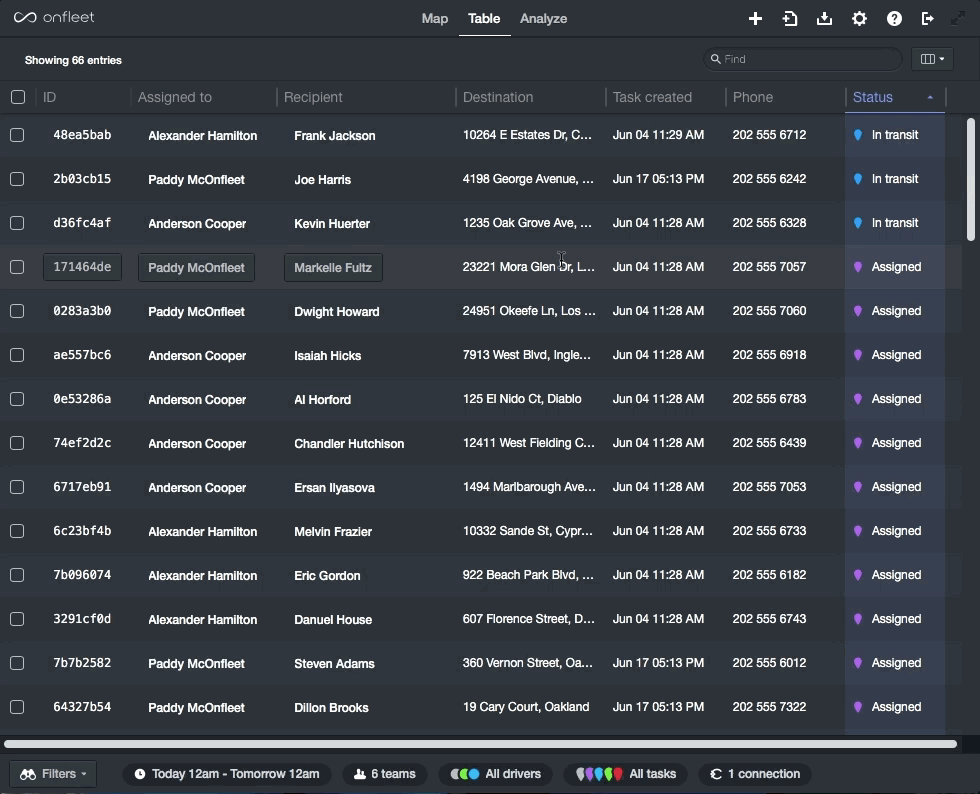Toggle Status column sort arrow

930,98
